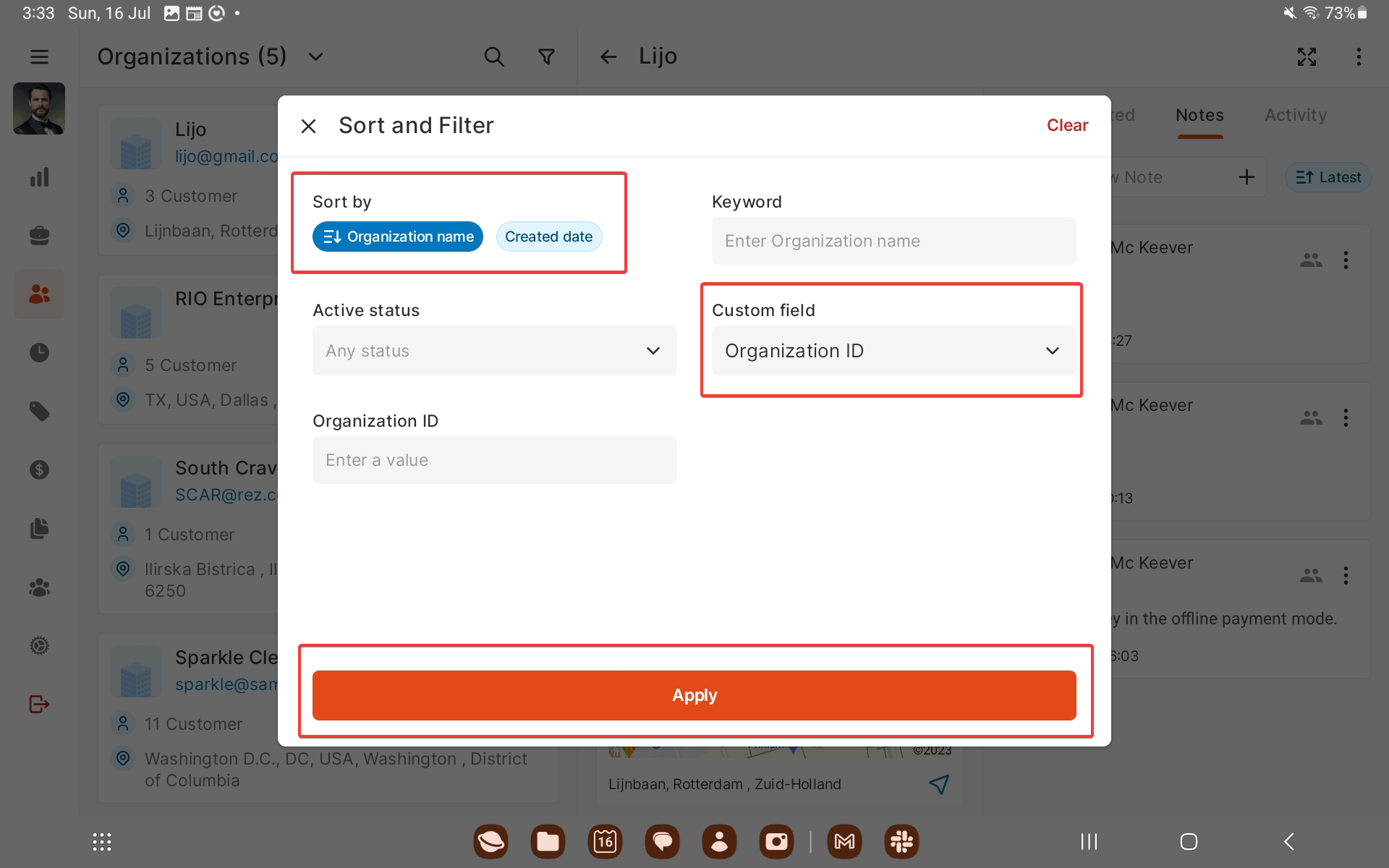1389x868 pixels.
Task: Click Clear to reset filters
Action: pyautogui.click(x=1066, y=125)
